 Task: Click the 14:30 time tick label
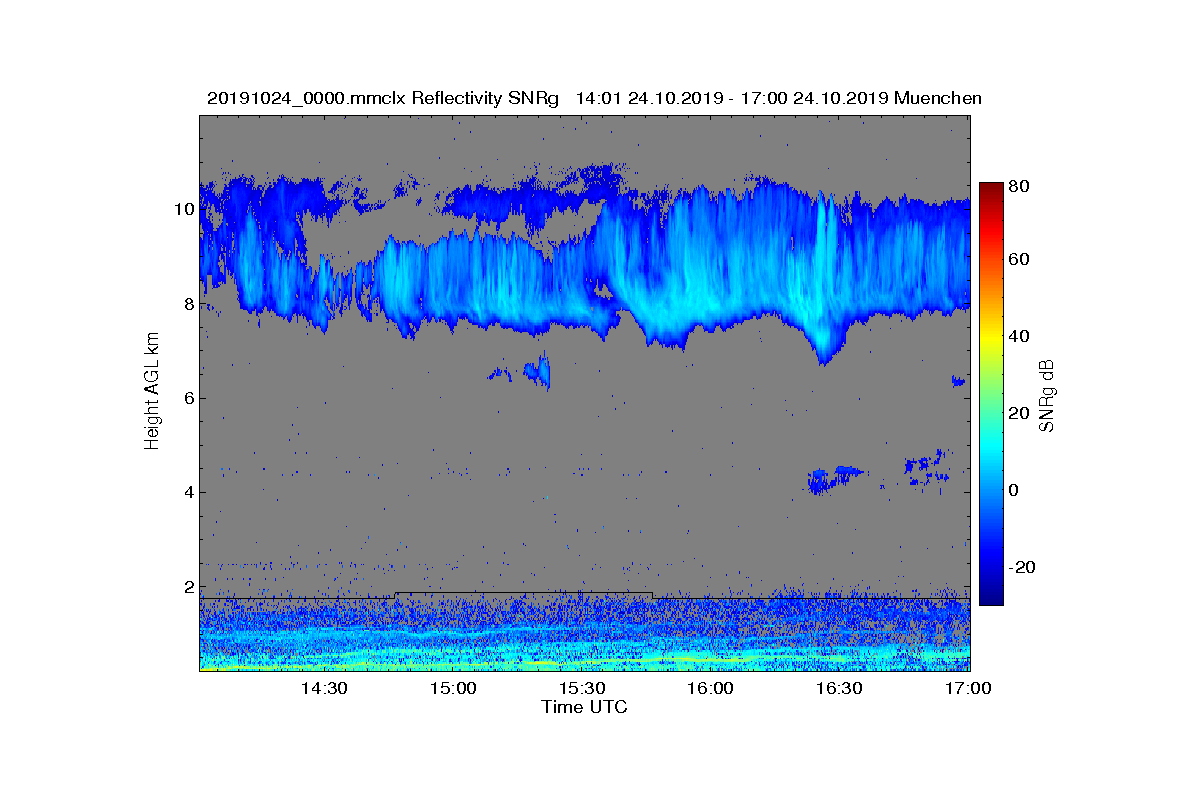[x=324, y=689]
